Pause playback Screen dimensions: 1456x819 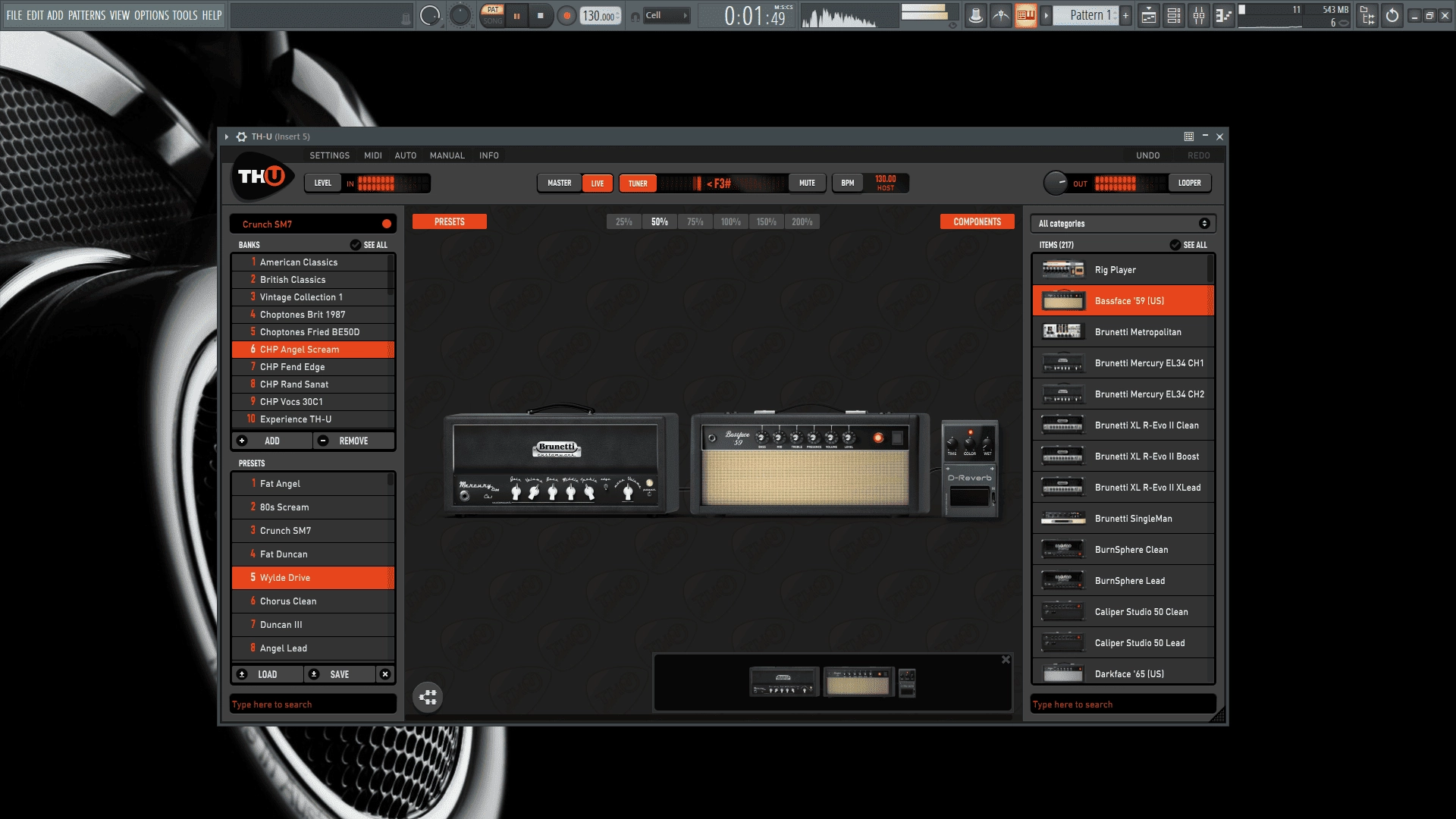point(516,15)
